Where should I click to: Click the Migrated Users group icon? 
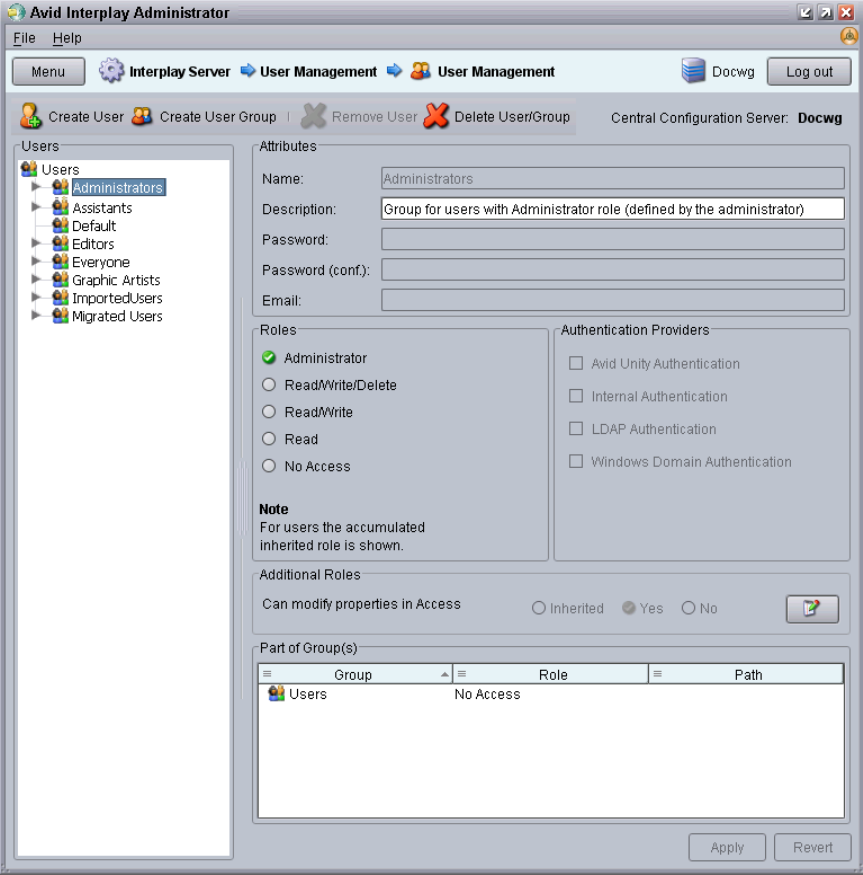(60, 315)
